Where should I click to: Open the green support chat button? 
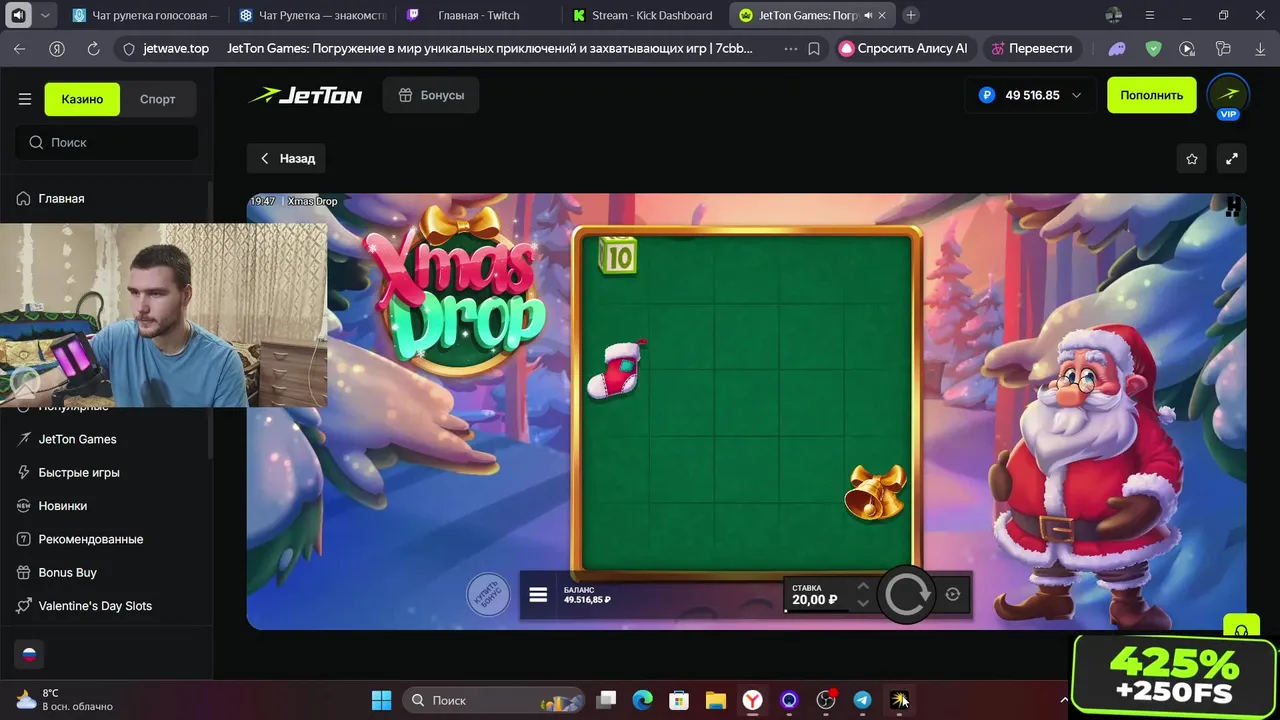pos(1241,627)
